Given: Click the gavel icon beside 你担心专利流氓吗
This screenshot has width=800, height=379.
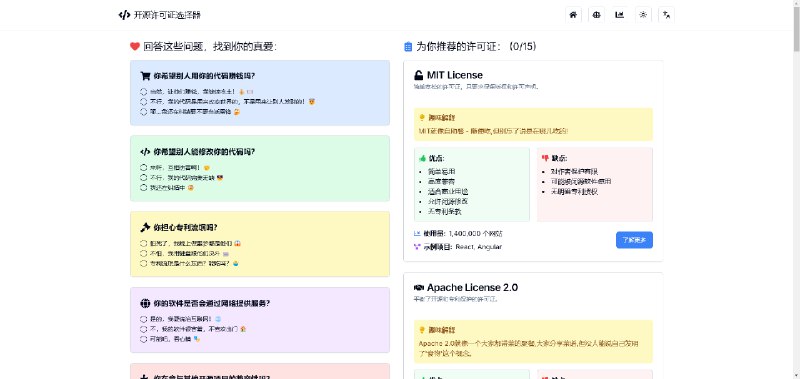Looking at the screenshot, I should tap(145, 228).
